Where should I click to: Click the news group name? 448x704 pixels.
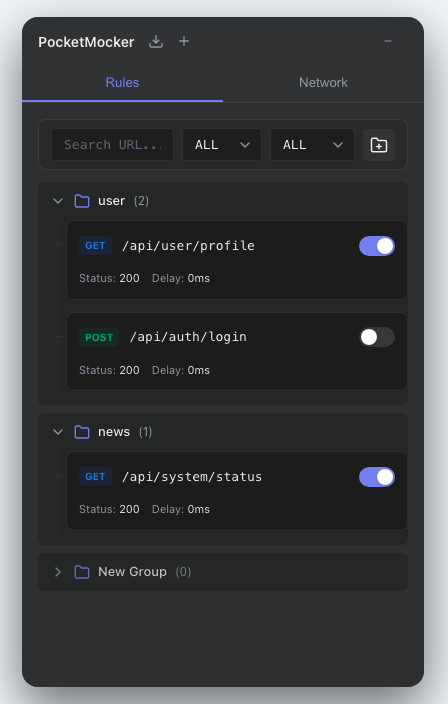tap(114, 432)
